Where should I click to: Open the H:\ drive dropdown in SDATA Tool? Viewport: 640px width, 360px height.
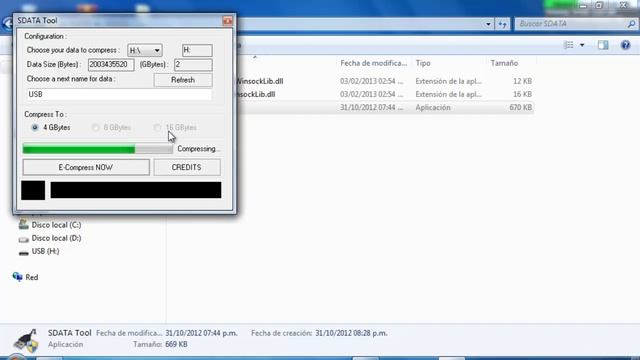pyautogui.click(x=144, y=50)
